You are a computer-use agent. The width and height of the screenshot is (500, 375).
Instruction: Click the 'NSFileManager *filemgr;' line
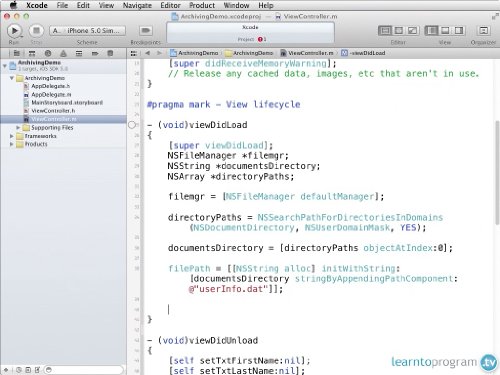click(228, 156)
